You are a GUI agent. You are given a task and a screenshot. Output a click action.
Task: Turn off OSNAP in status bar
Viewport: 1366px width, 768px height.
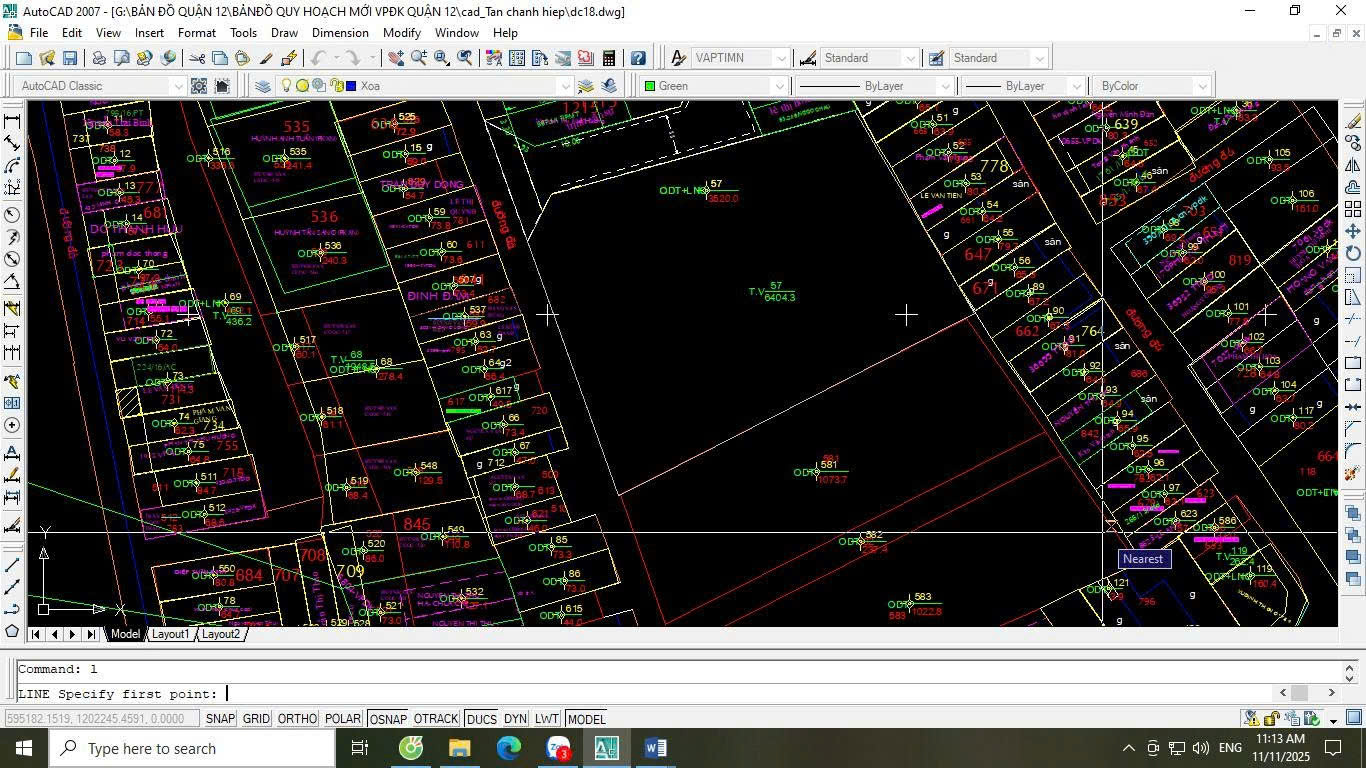point(387,719)
